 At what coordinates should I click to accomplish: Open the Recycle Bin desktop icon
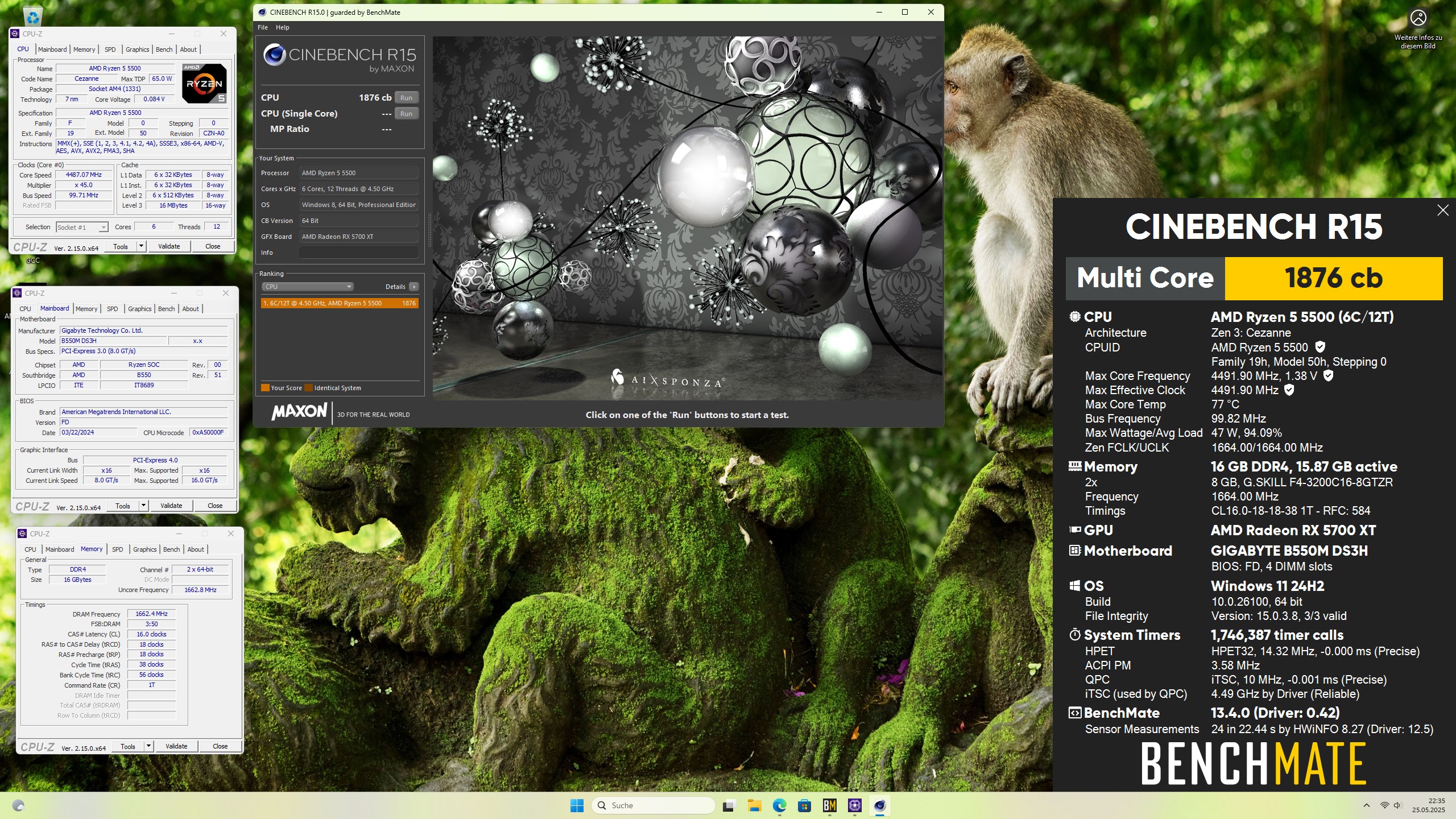point(33,17)
